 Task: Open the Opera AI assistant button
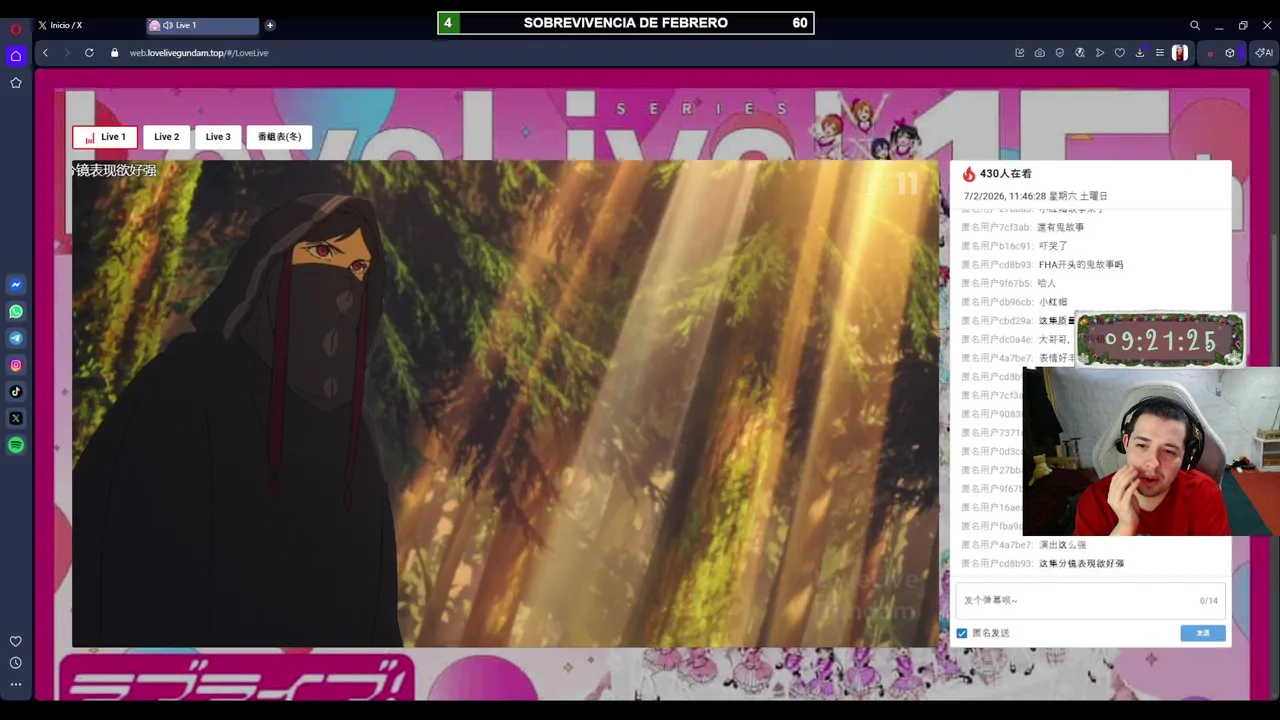coord(1264,53)
